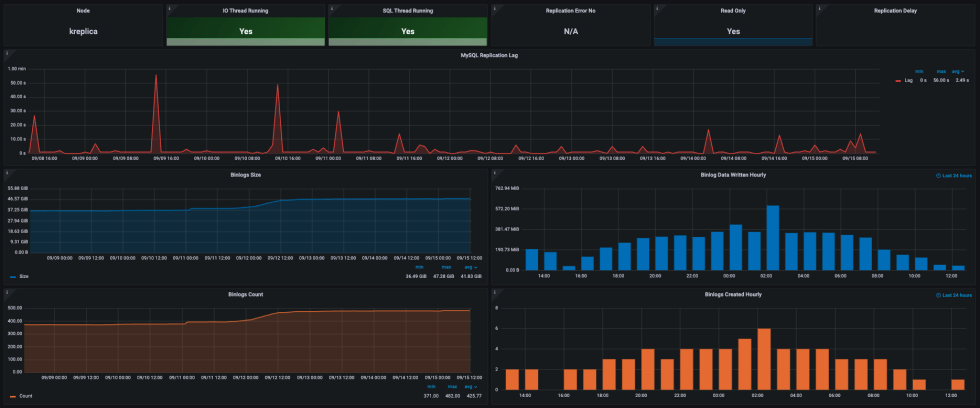Open the MySQL Replication Lag panel title menu
This screenshot has width=980, height=408.
click(x=488, y=55)
